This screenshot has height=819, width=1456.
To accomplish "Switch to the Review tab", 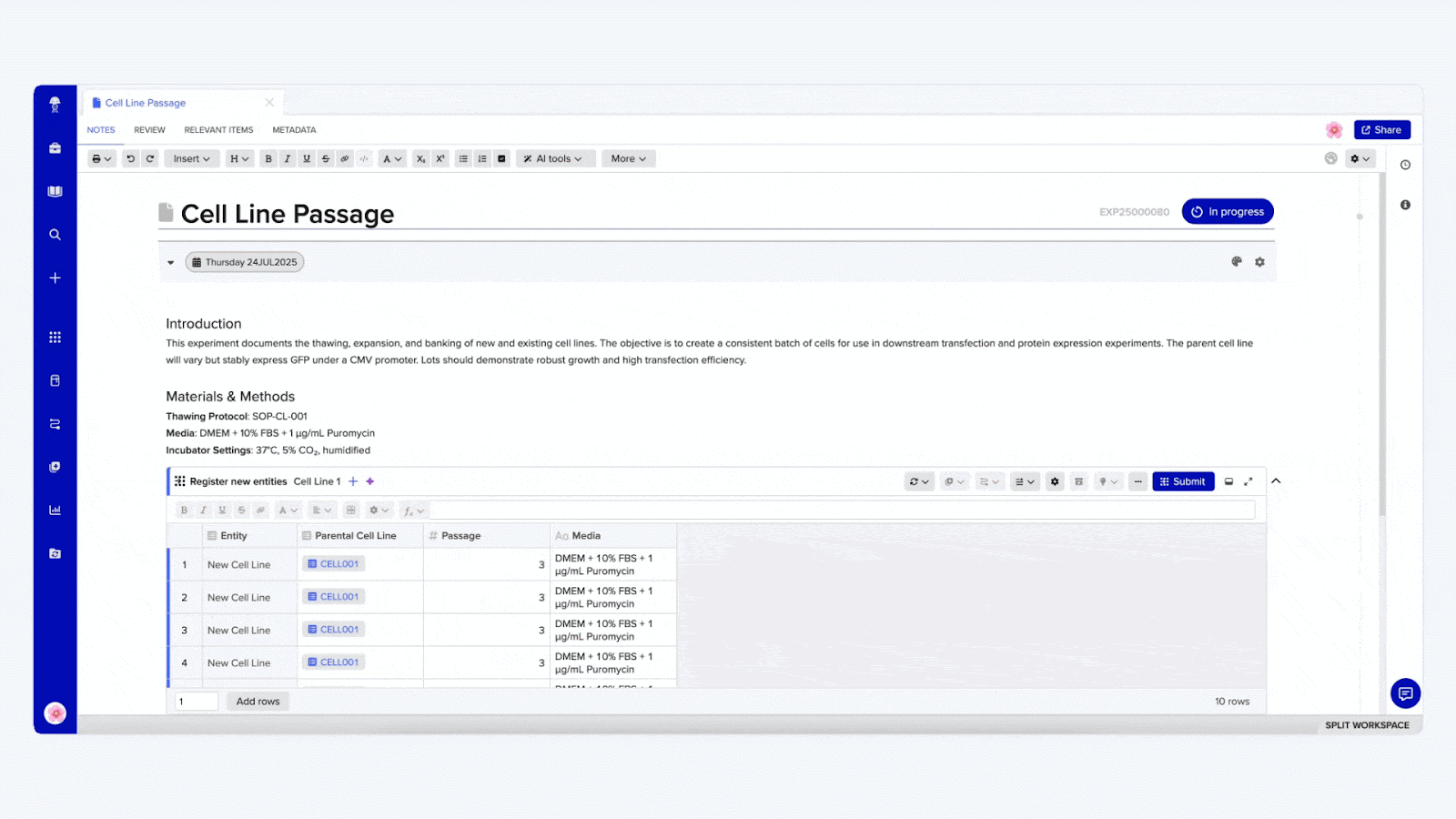I will pos(149,130).
